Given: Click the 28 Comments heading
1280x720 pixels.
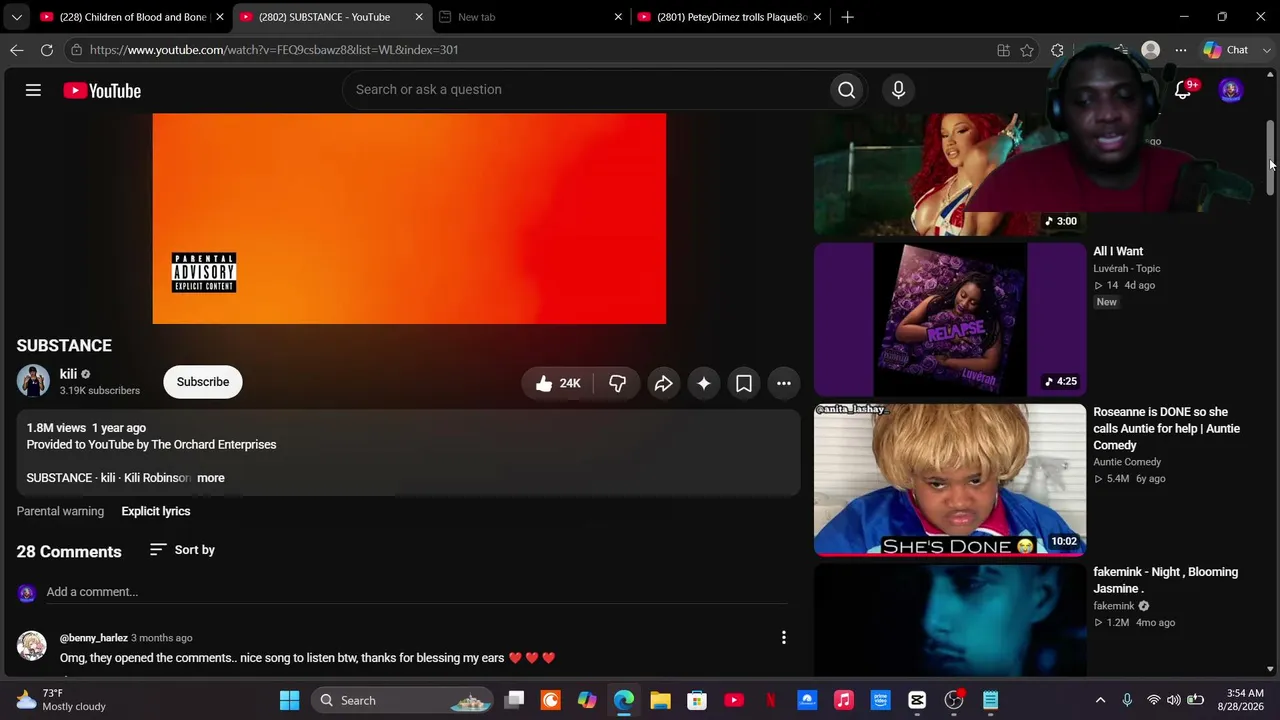Looking at the screenshot, I should point(69,552).
